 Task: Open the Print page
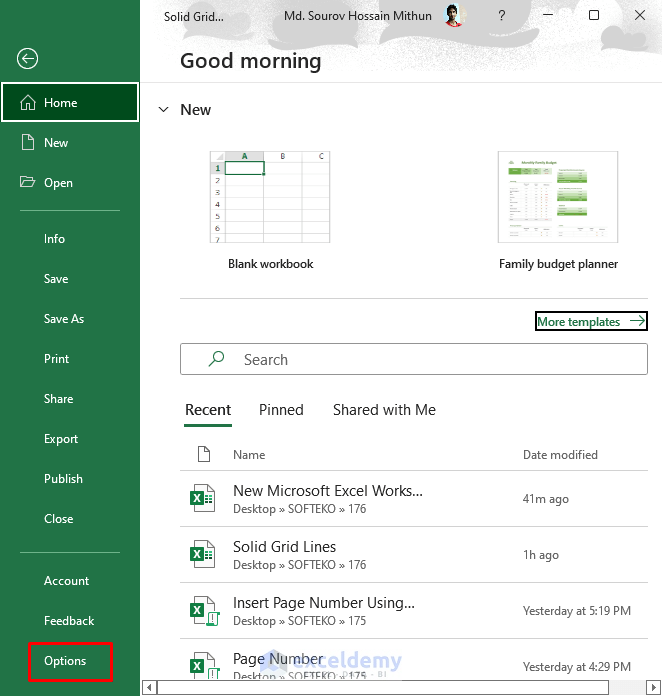[x=56, y=359]
